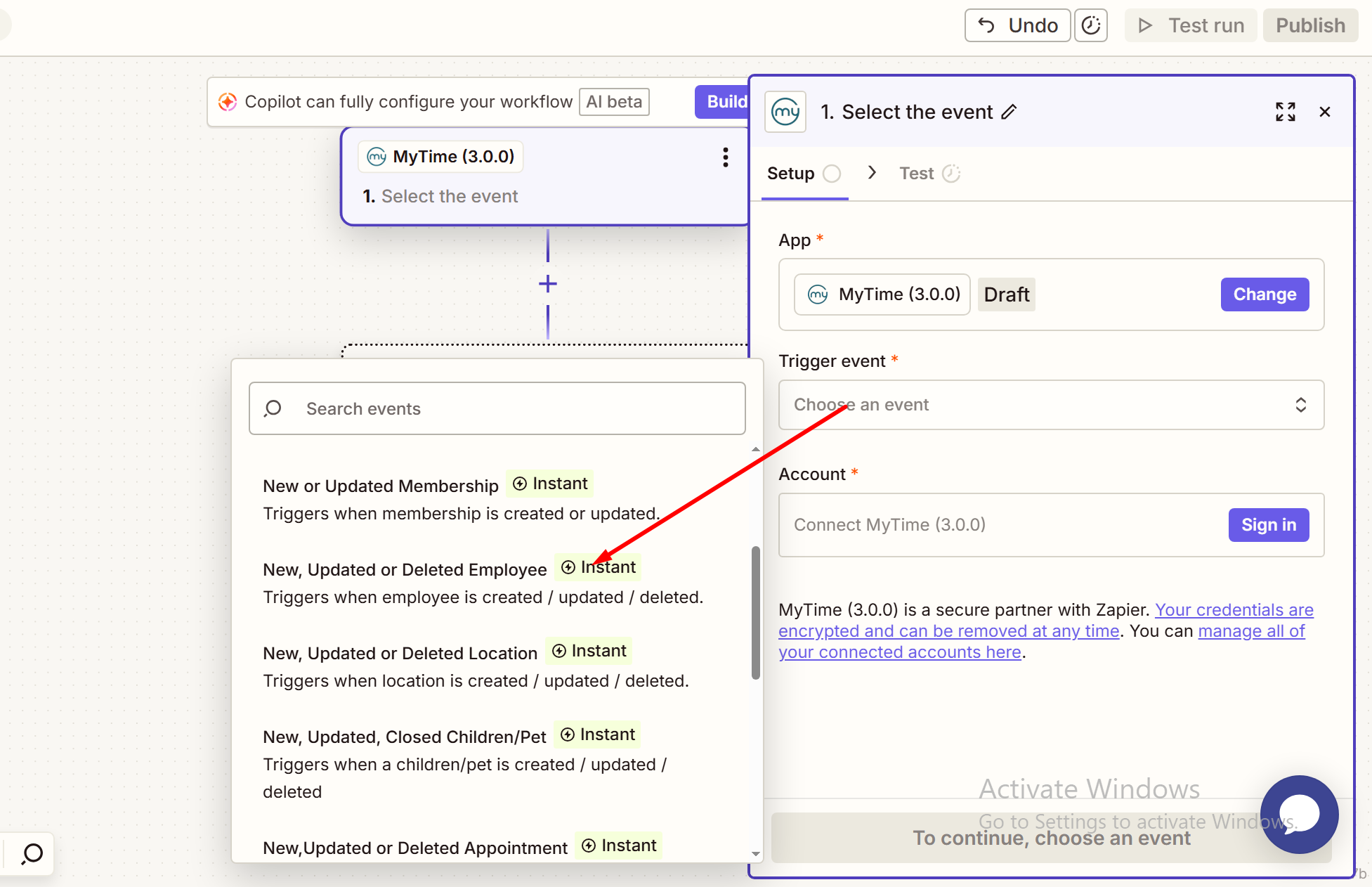Click the magnifier icon at bottom left
Image resolution: width=1372 pixels, height=887 pixels.
[32, 854]
